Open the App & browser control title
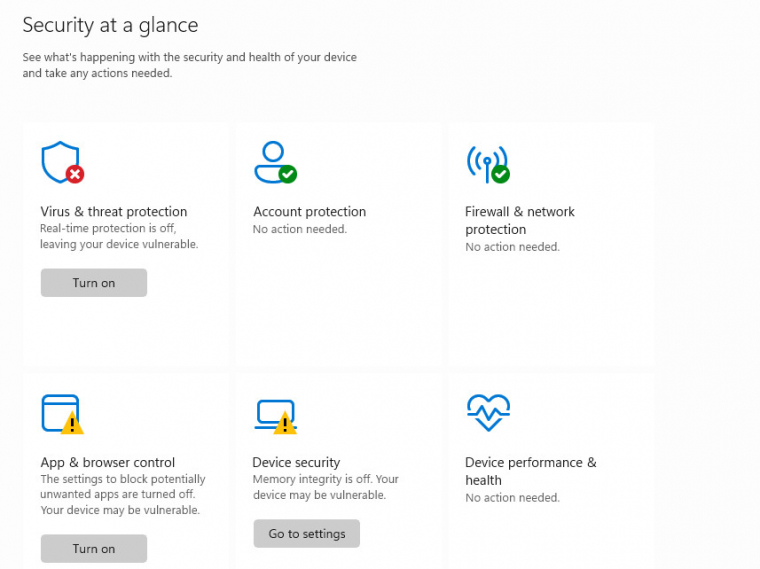760x569 pixels. (107, 463)
